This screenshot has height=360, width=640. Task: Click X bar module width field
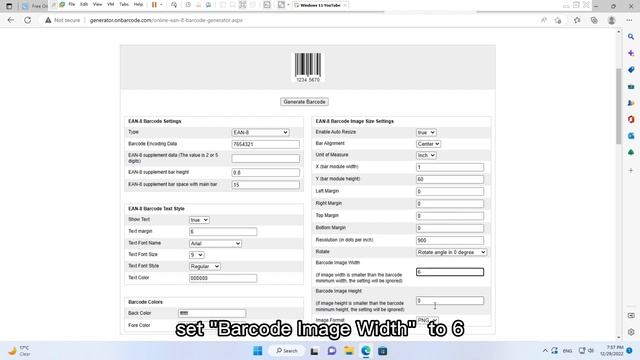tap(450, 167)
